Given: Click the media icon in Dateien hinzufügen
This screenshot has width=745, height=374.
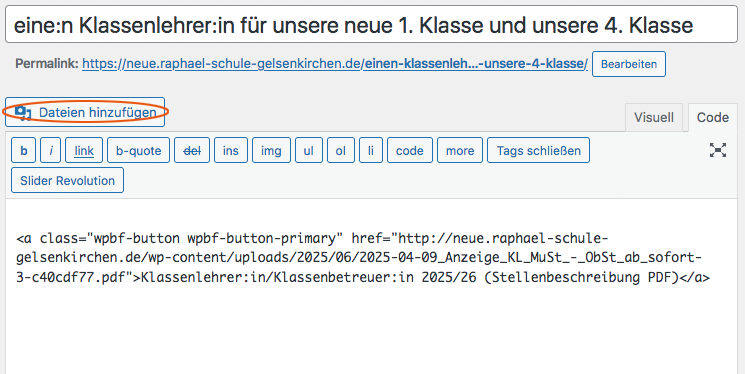Looking at the screenshot, I should click(x=22, y=113).
